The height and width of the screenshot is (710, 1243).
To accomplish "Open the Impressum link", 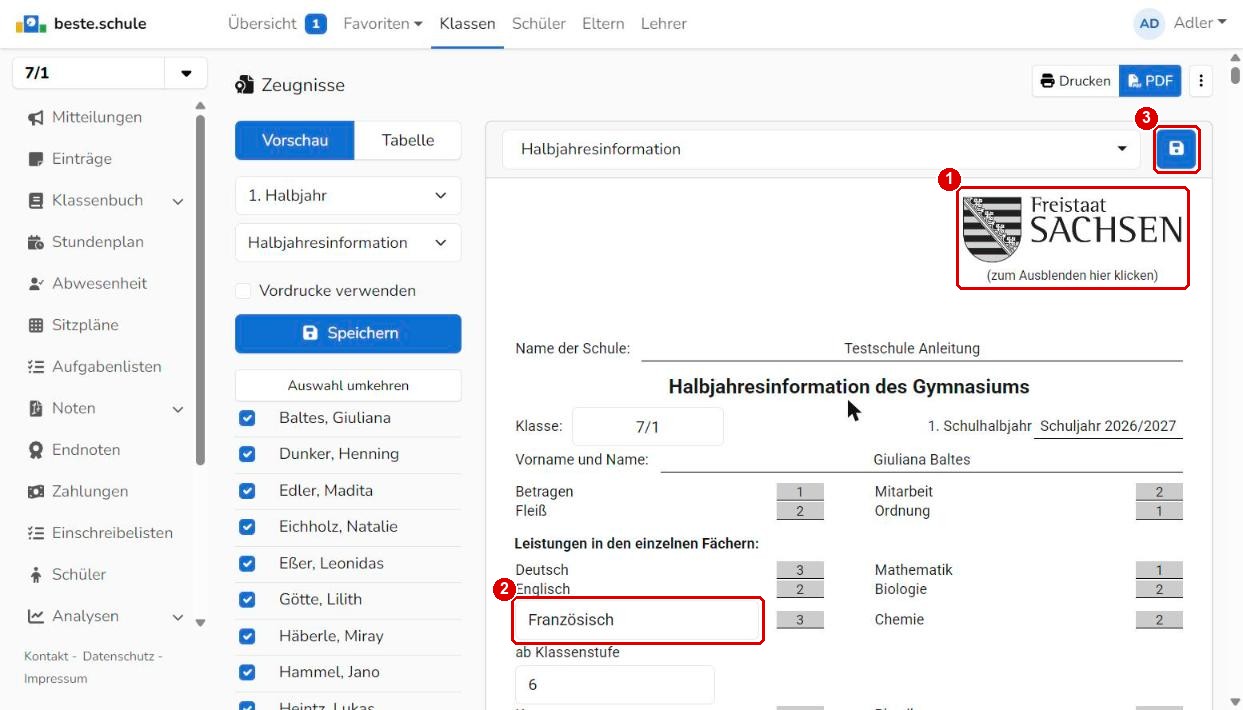I will pyautogui.click(x=56, y=678).
